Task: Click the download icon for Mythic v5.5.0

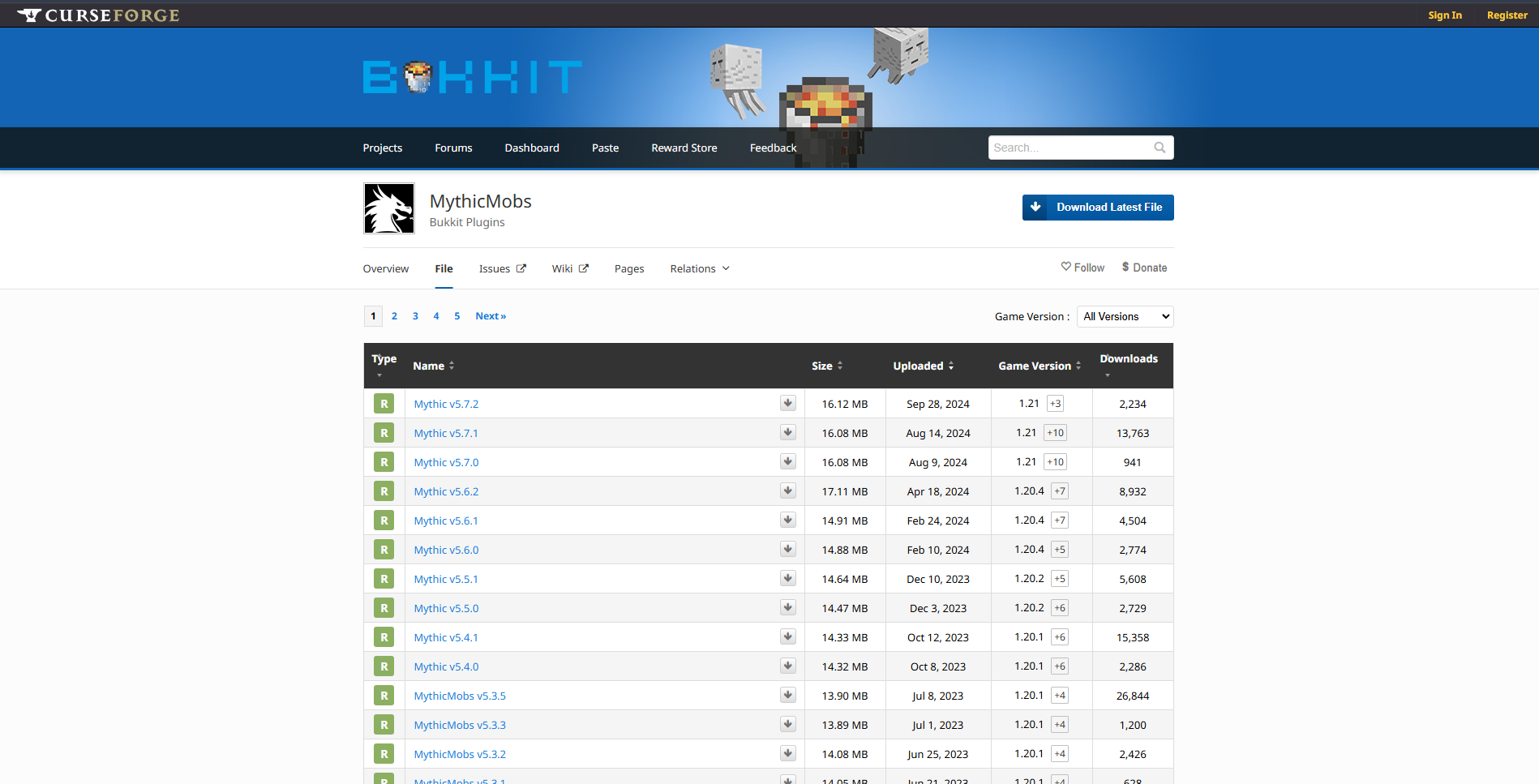Action: pyautogui.click(x=788, y=607)
